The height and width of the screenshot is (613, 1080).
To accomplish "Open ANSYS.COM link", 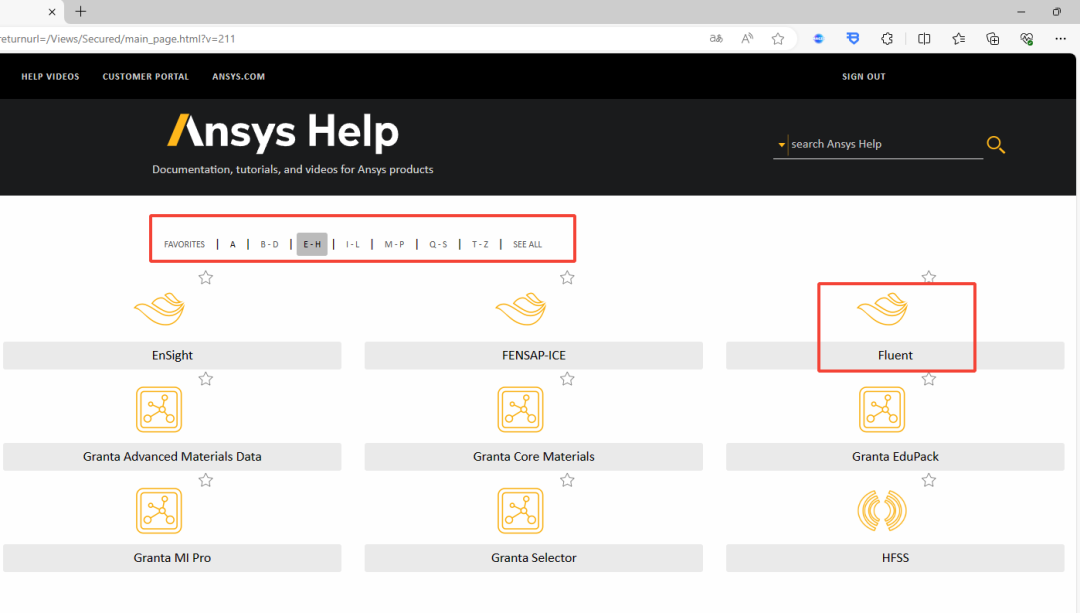I will [238, 76].
